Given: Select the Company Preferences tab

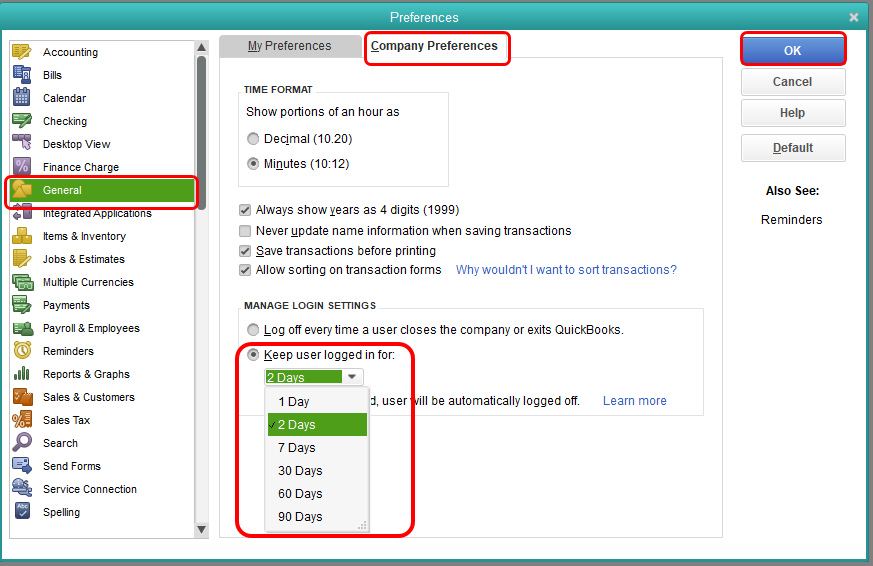Looking at the screenshot, I should click(434, 46).
